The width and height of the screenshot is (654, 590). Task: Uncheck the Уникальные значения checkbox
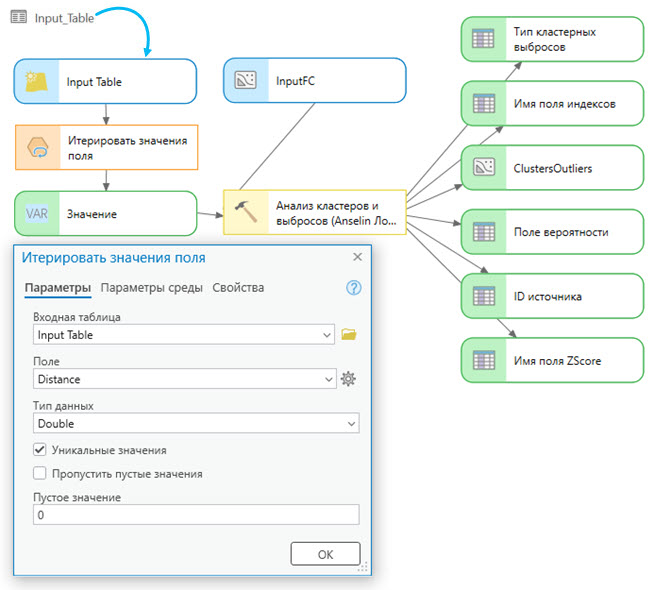coord(41,450)
